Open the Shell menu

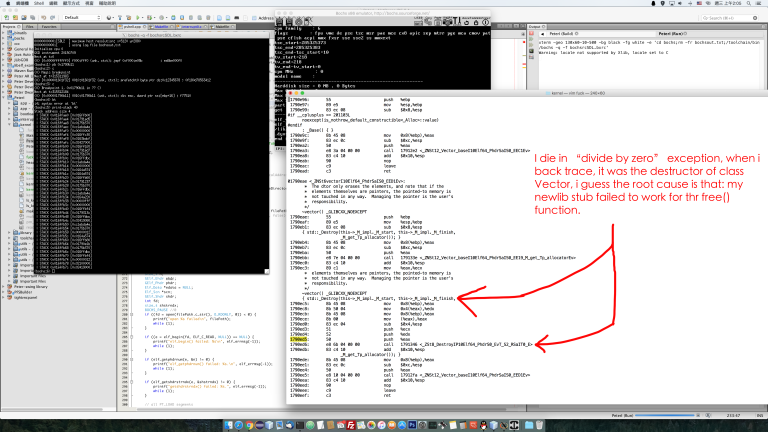point(39,3)
